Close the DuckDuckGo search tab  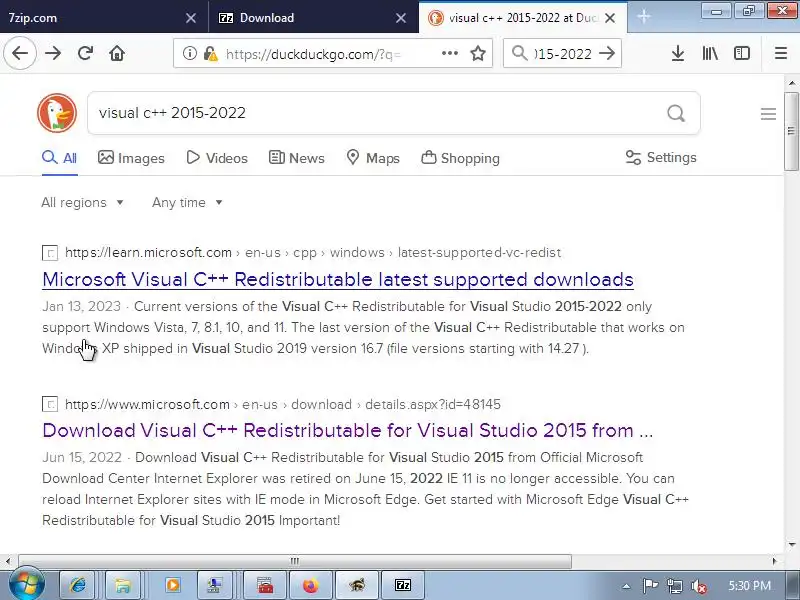(610, 18)
